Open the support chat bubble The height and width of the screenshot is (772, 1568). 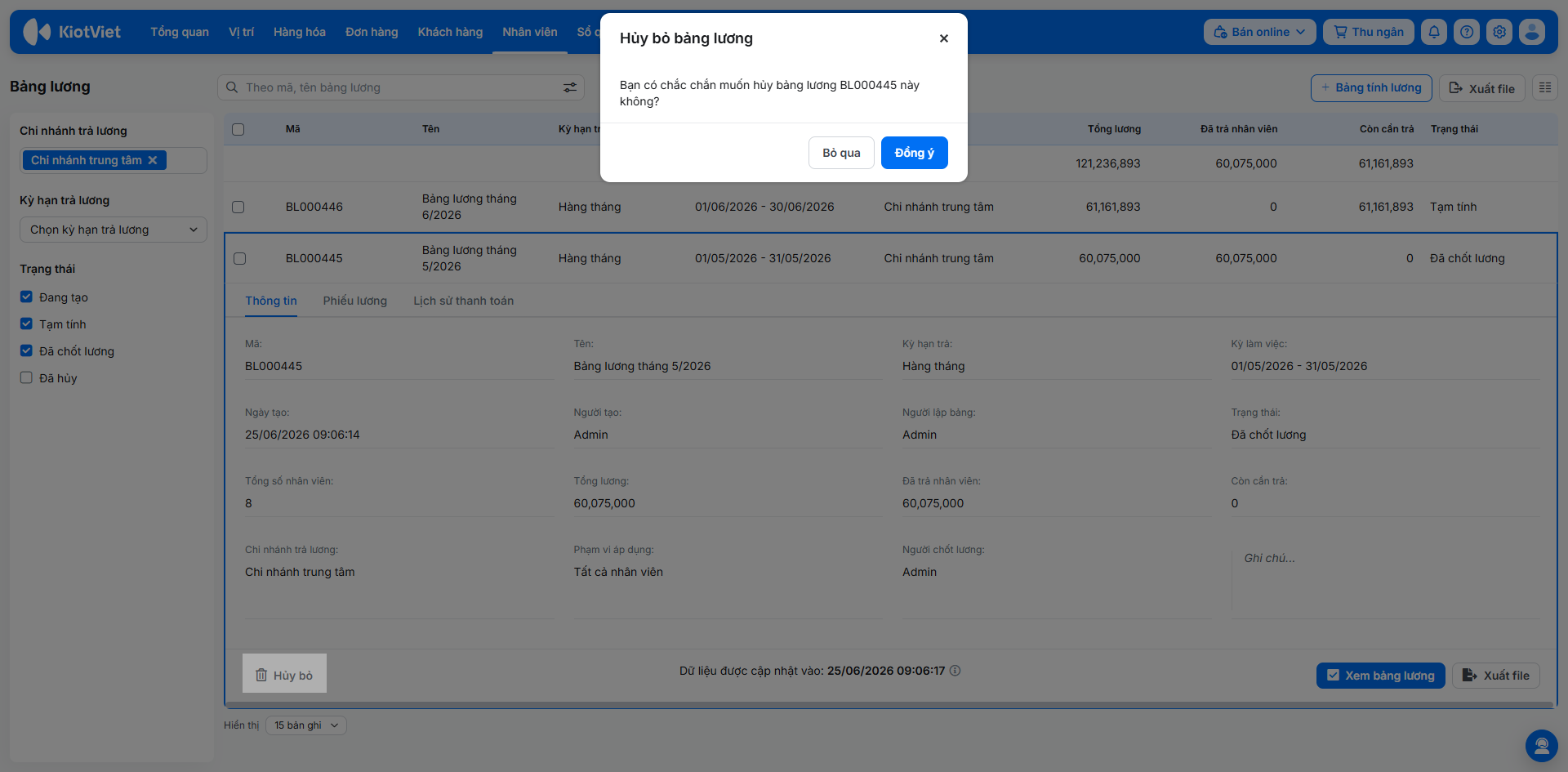[x=1542, y=746]
